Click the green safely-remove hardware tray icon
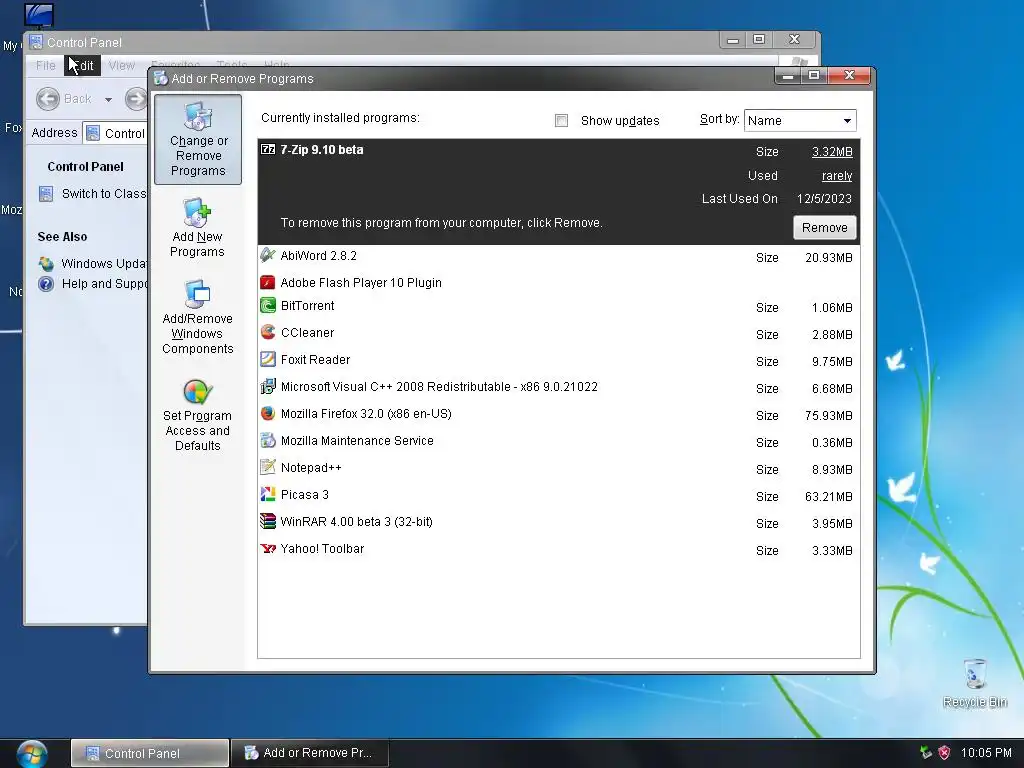Screen dimensions: 1024x768 (925, 752)
